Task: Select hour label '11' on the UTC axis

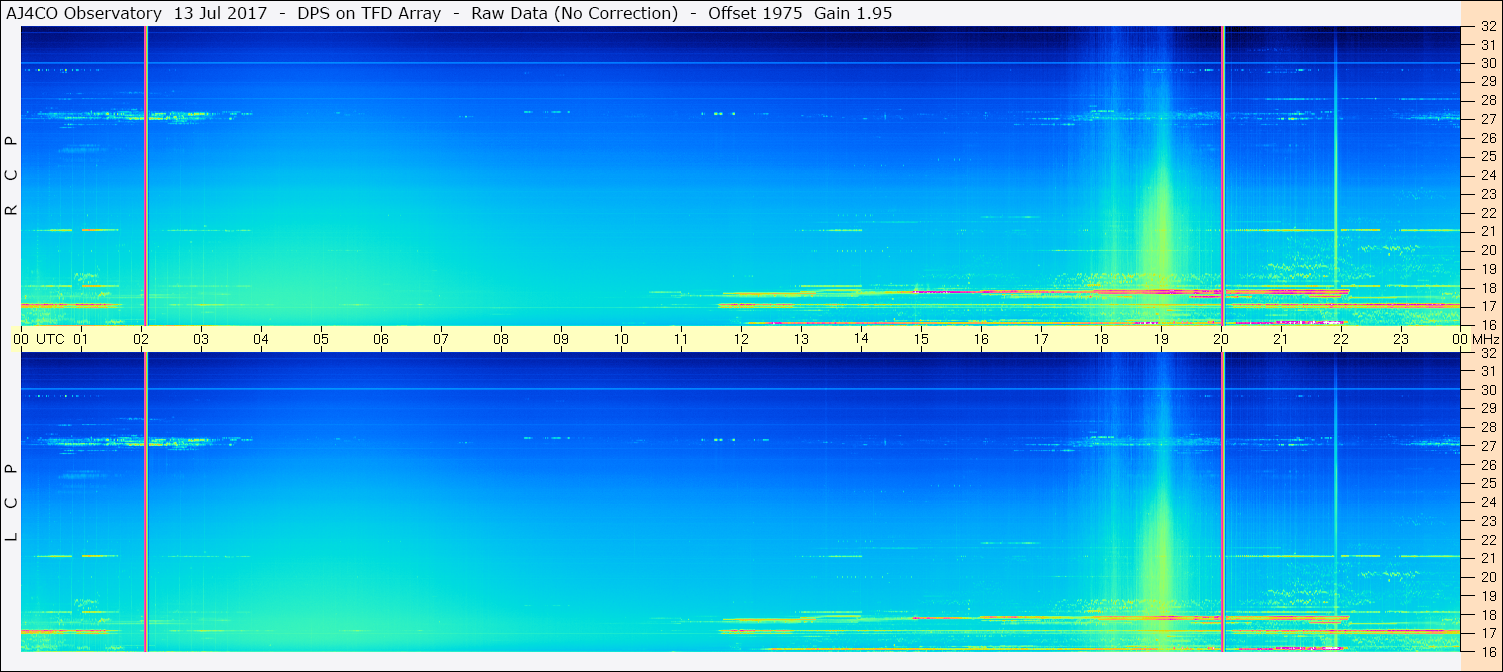Action: tap(681, 339)
